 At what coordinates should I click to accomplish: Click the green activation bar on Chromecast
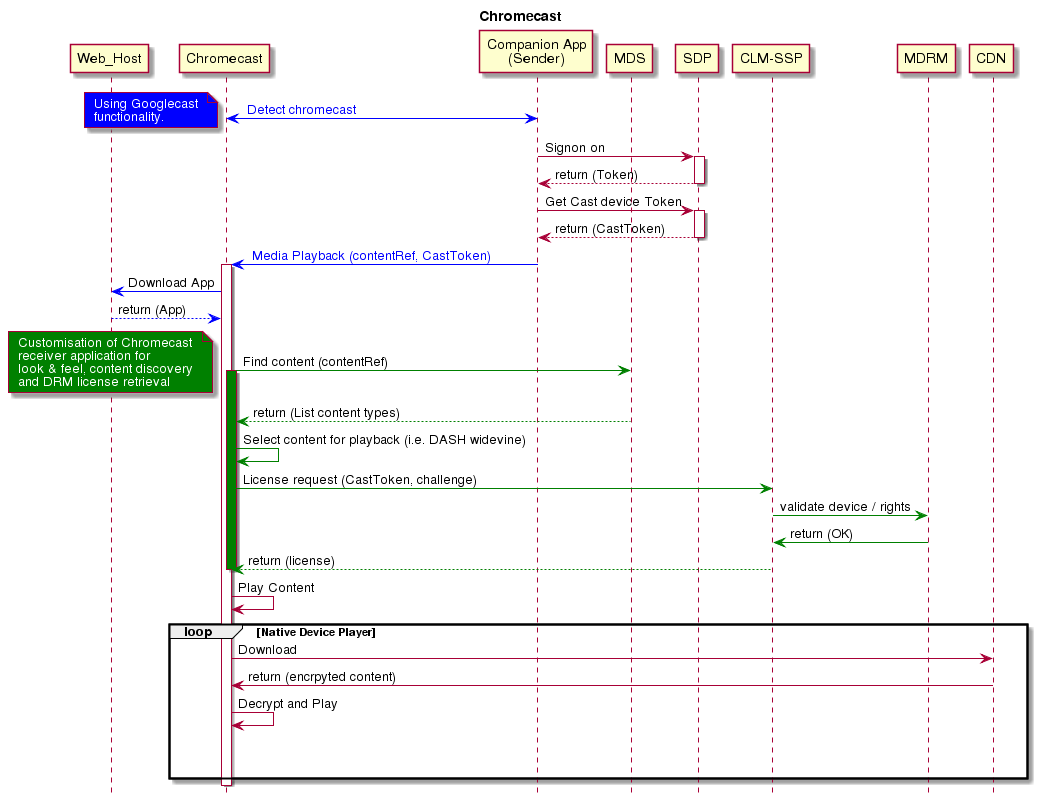[231, 469]
